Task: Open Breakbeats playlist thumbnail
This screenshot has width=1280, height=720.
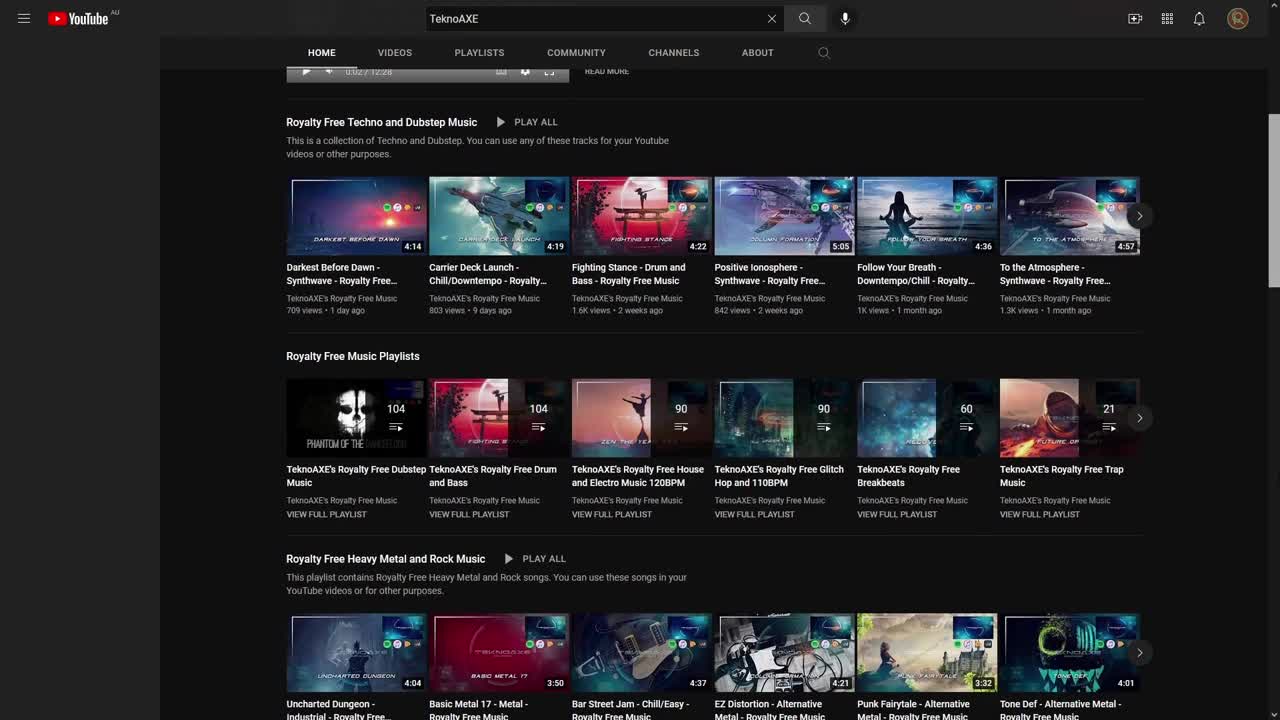Action: pyautogui.click(x=927, y=418)
